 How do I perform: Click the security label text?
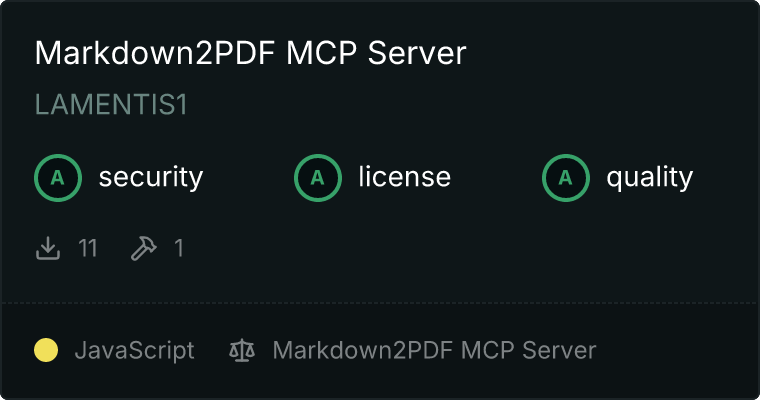151,177
